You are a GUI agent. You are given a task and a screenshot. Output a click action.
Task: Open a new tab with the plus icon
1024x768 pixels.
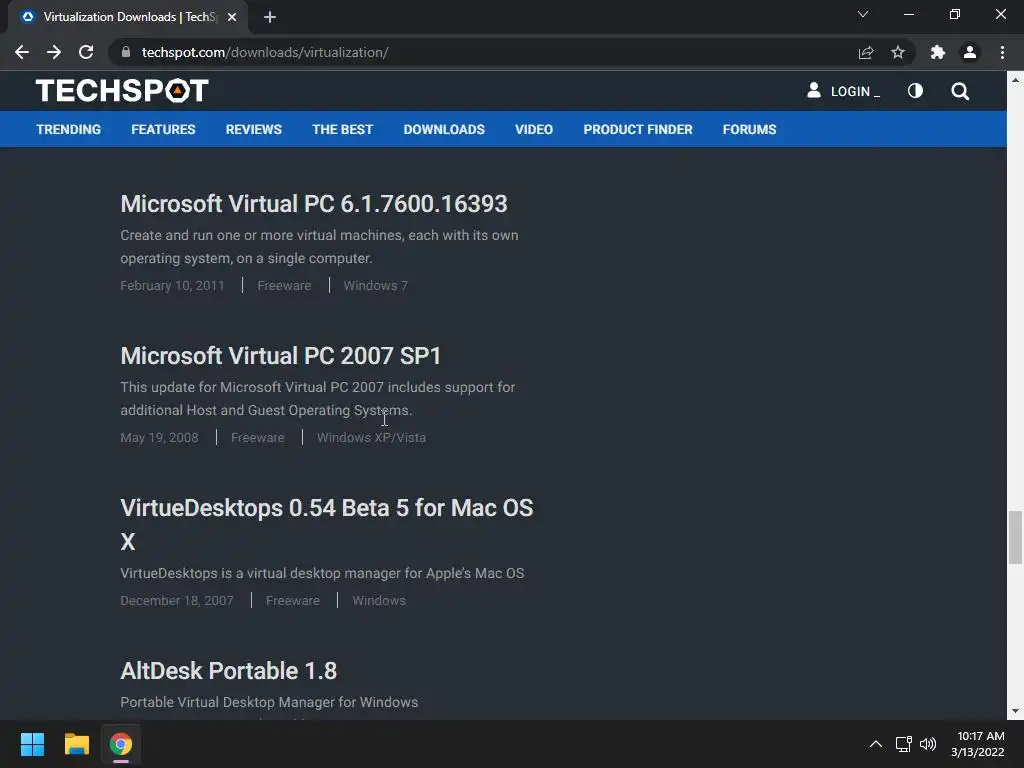[270, 17]
